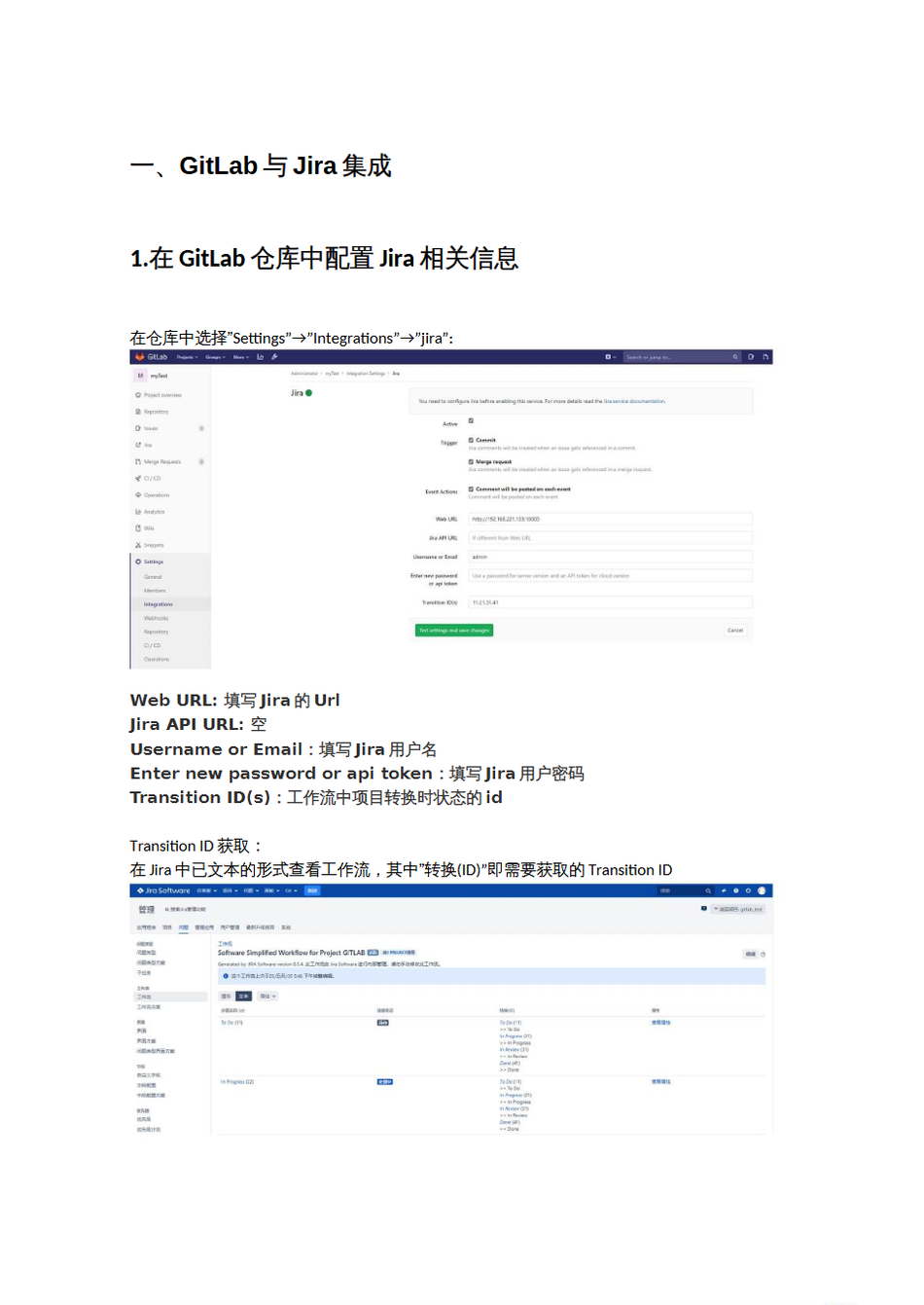Open the Jira service documentation link
The height and width of the screenshot is (1305, 924).
tap(634, 401)
